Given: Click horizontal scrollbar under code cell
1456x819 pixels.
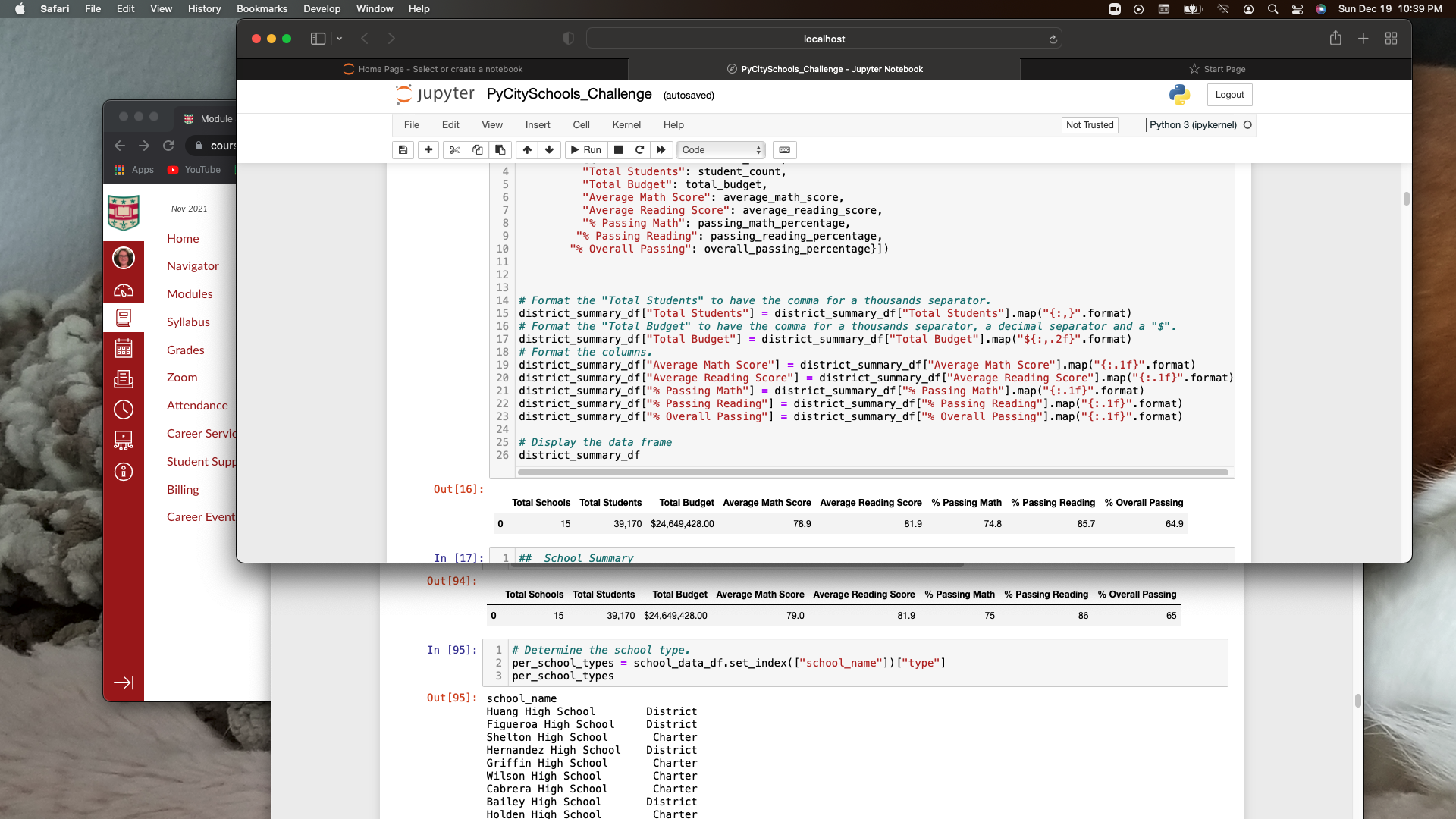Looking at the screenshot, I should click(x=872, y=472).
